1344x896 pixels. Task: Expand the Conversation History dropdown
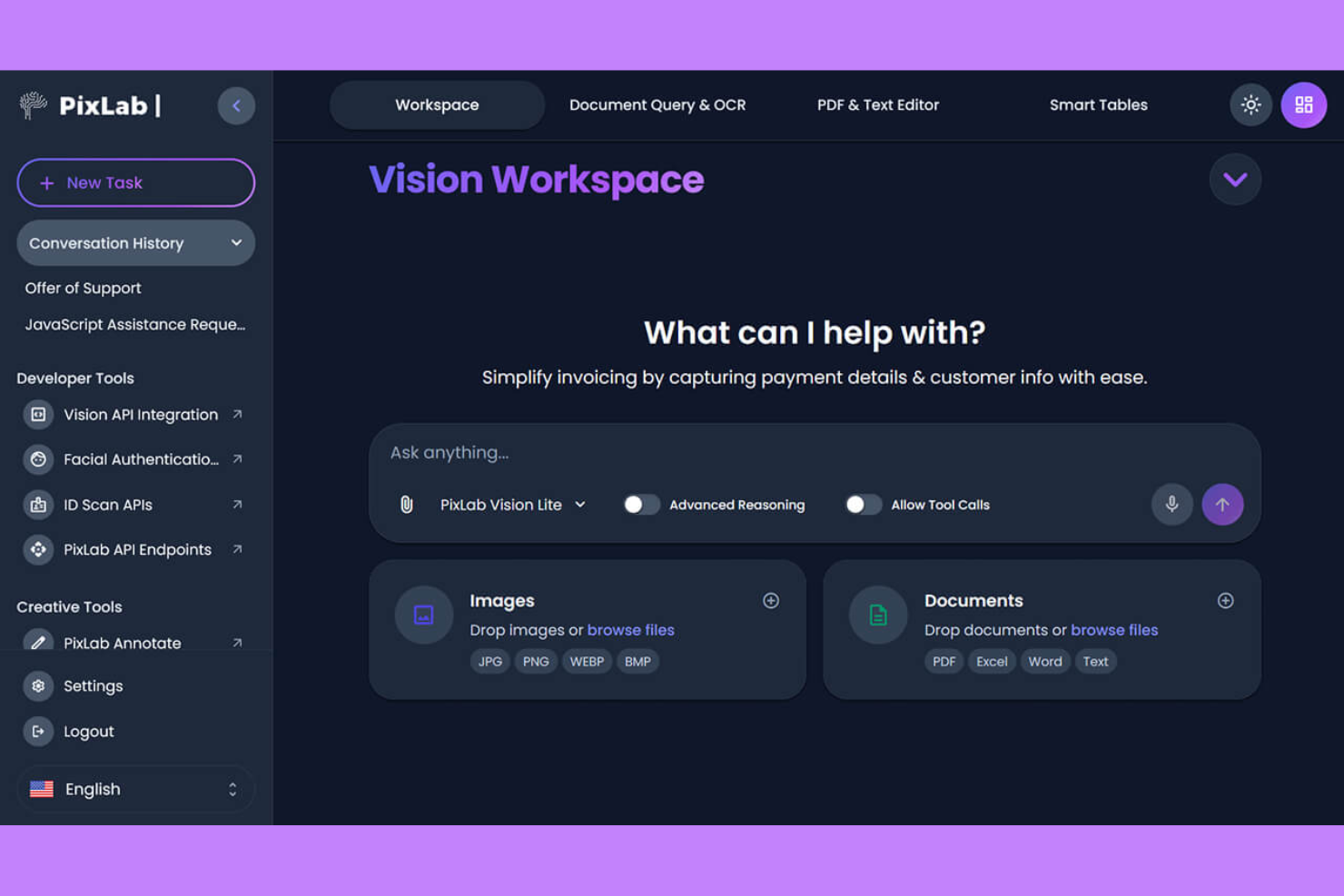135,242
